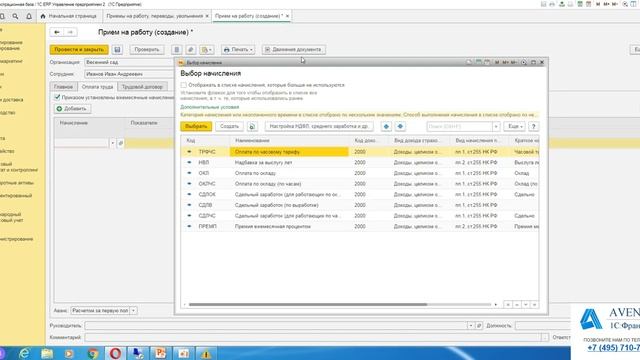Click search input field in dialog
Screen dimensions: 640x360
pos(460,127)
